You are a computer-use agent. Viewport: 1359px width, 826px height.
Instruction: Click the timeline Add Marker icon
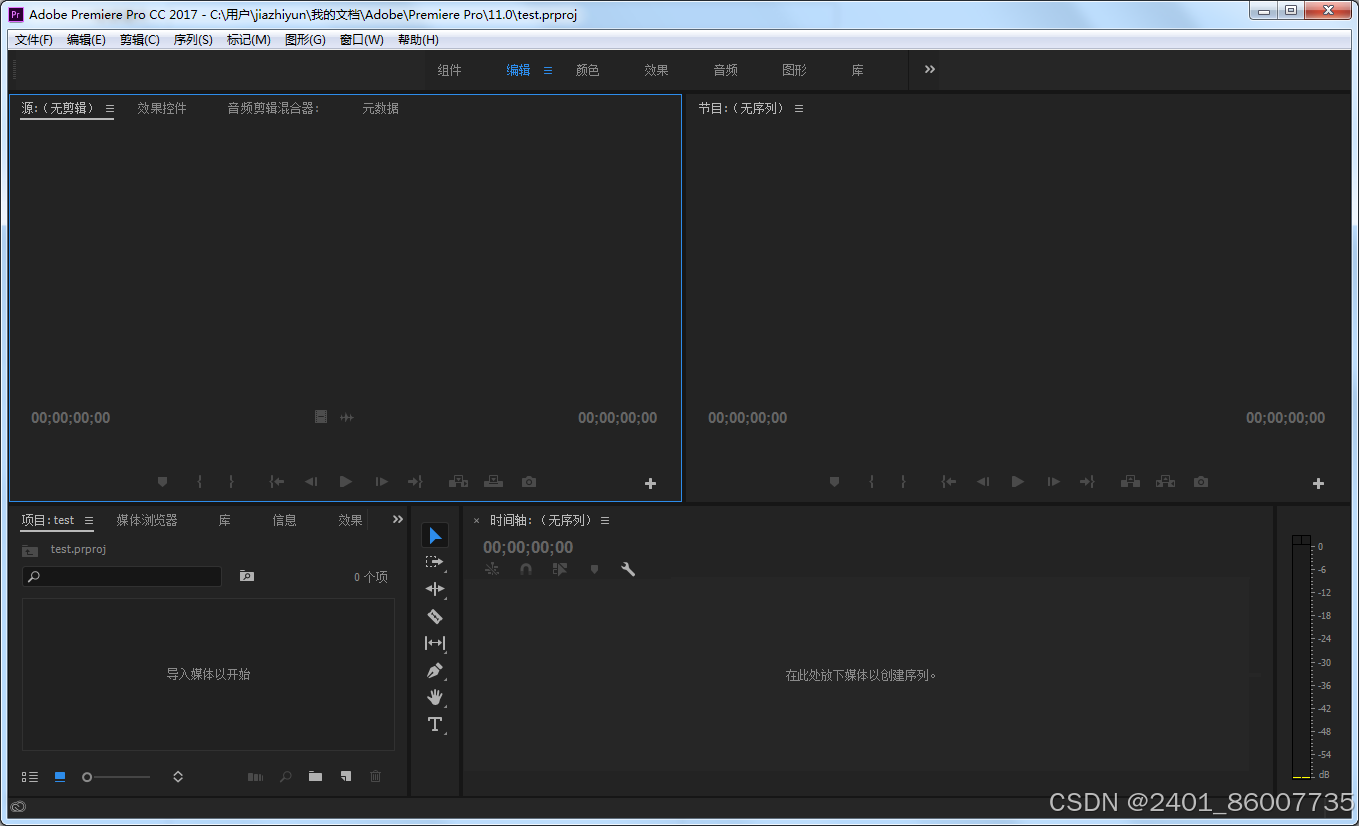tap(594, 569)
